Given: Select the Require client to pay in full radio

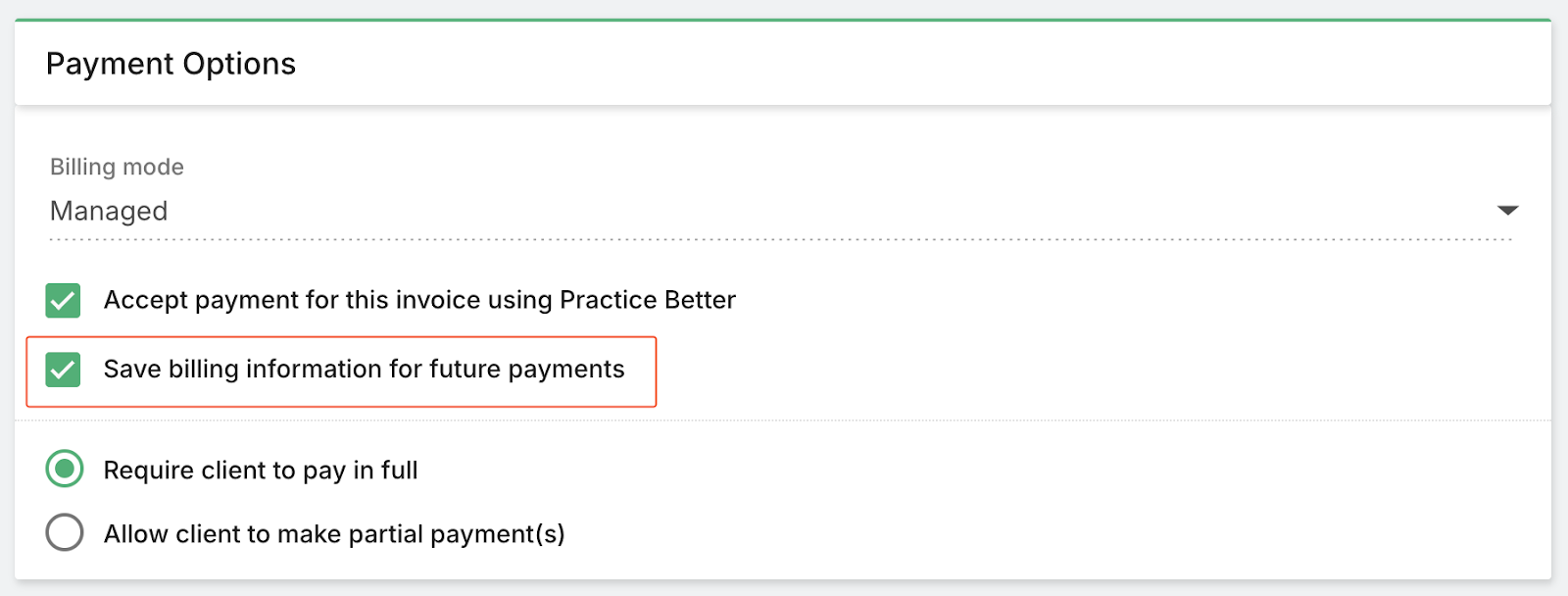Looking at the screenshot, I should coord(65,470).
